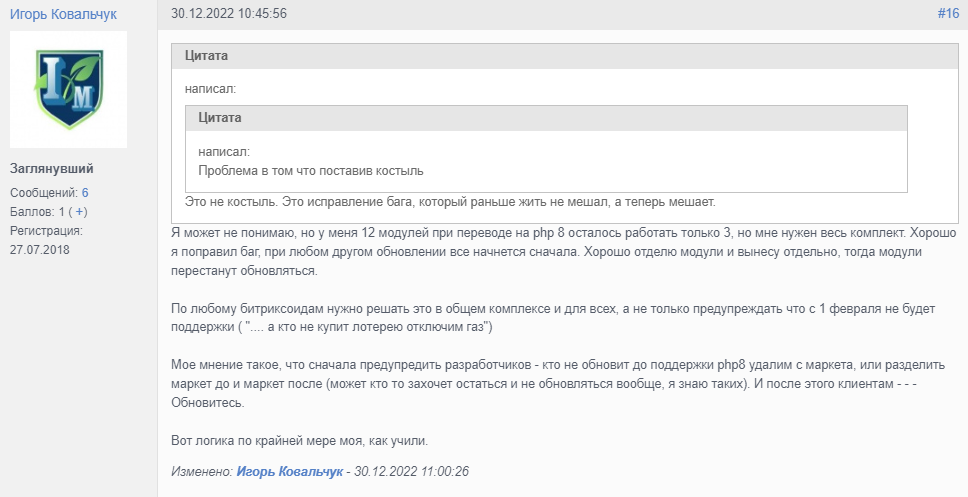968x497 pixels.
Task: Click the Баллов label in user info
Action: click(x=32, y=212)
